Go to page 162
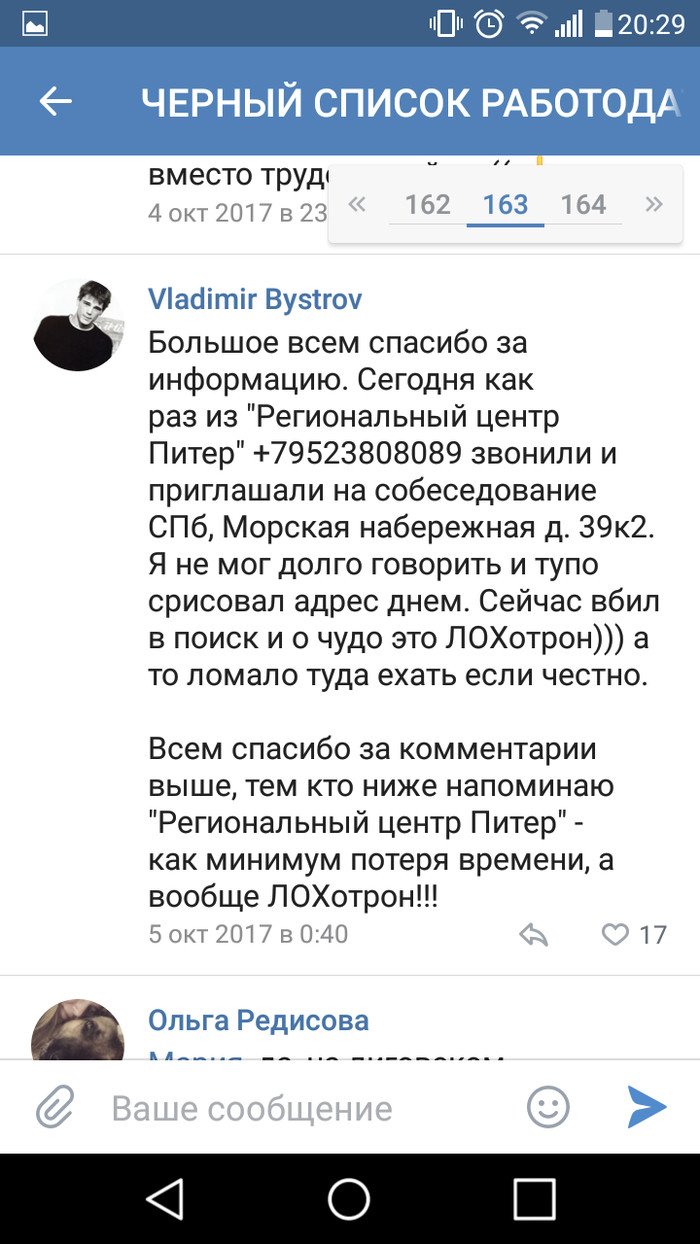Image resolution: width=700 pixels, height=1244 pixels. coord(427,205)
